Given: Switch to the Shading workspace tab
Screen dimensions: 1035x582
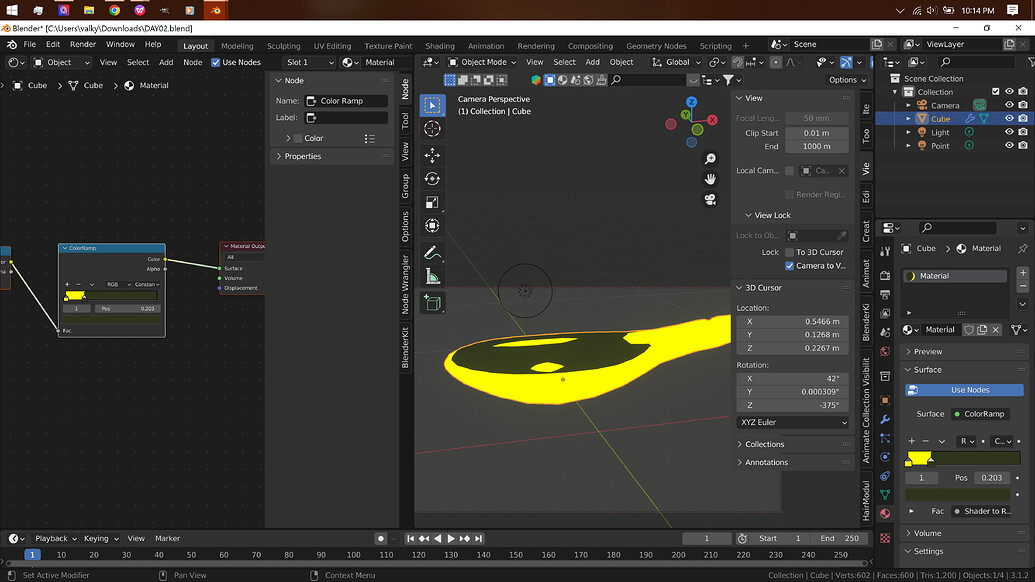Looking at the screenshot, I should click(440, 46).
